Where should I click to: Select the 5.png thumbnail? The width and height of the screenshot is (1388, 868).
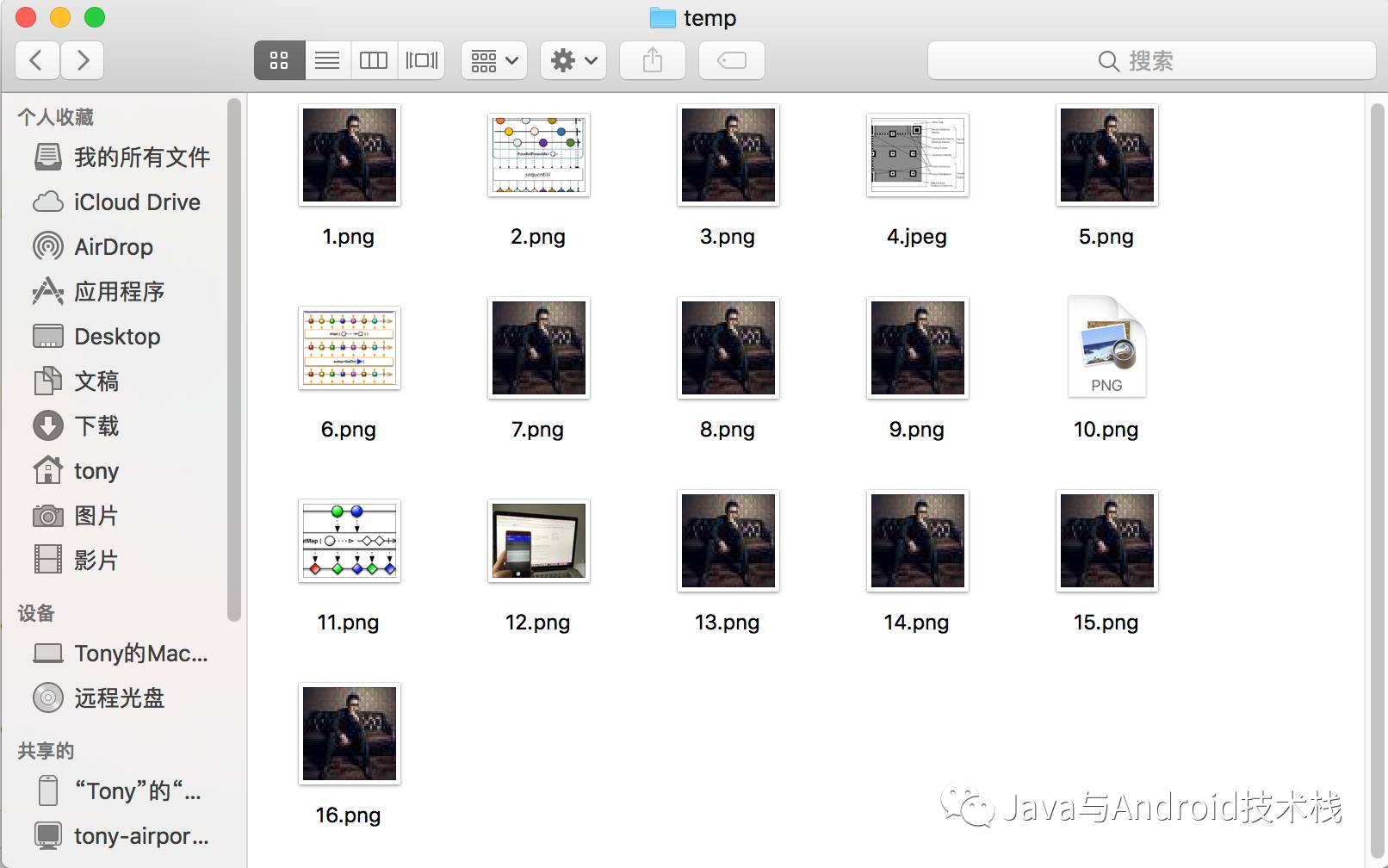coord(1107,155)
